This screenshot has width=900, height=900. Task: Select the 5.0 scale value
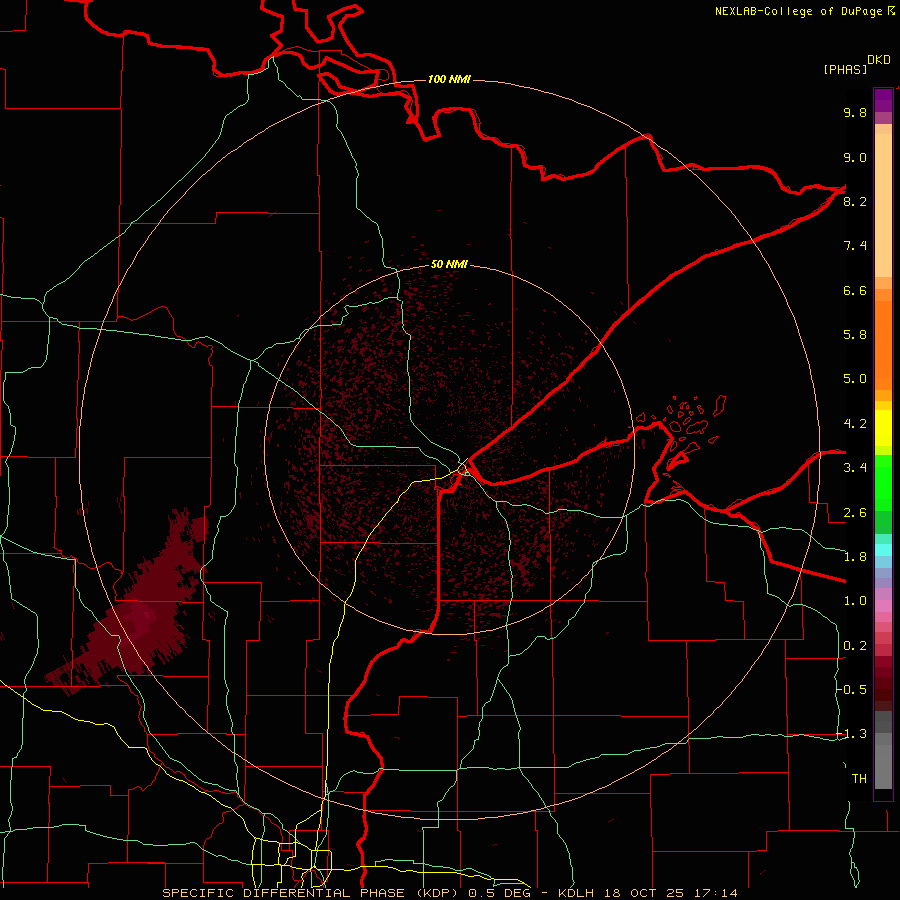(x=855, y=379)
